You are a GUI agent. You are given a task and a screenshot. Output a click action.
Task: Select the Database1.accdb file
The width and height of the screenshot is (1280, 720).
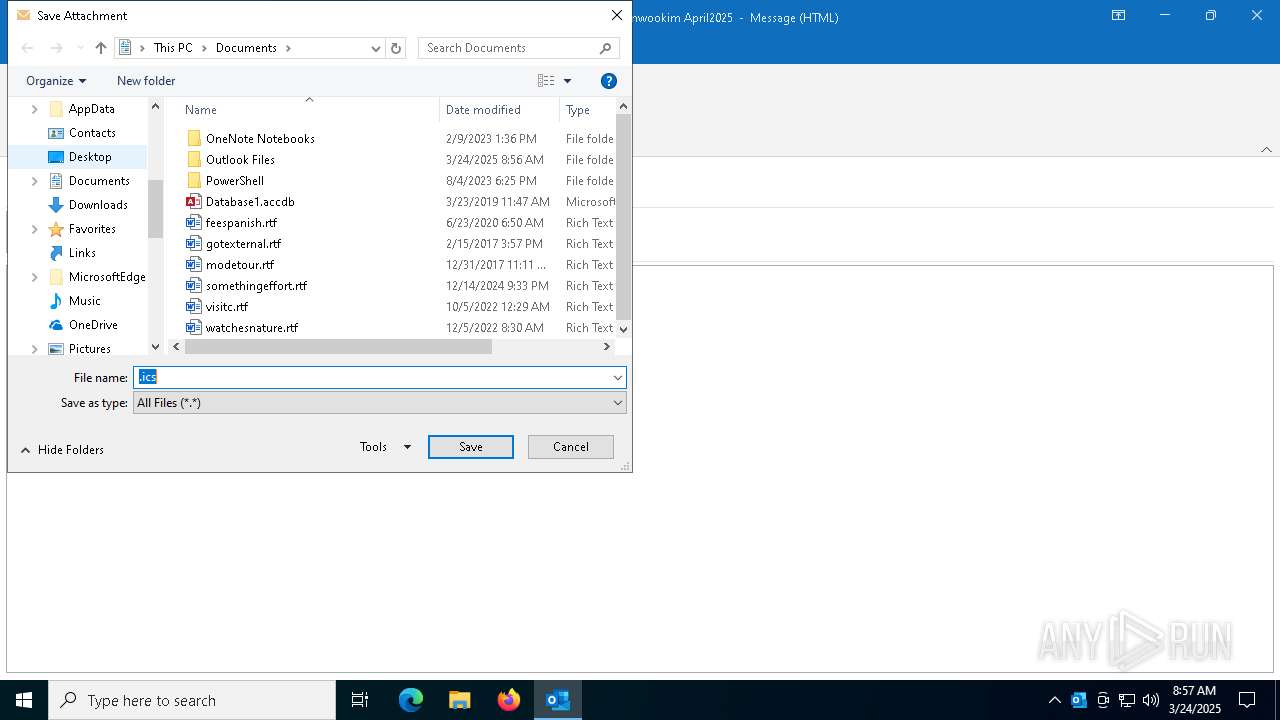250,202
